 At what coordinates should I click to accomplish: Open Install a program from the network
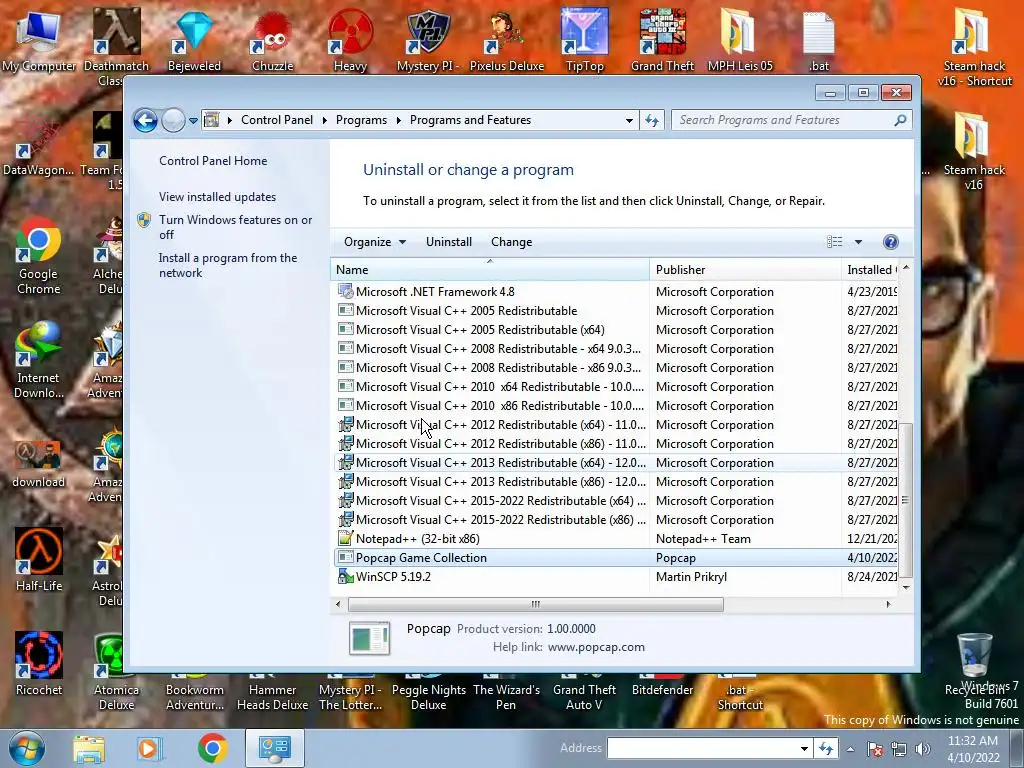click(227, 265)
